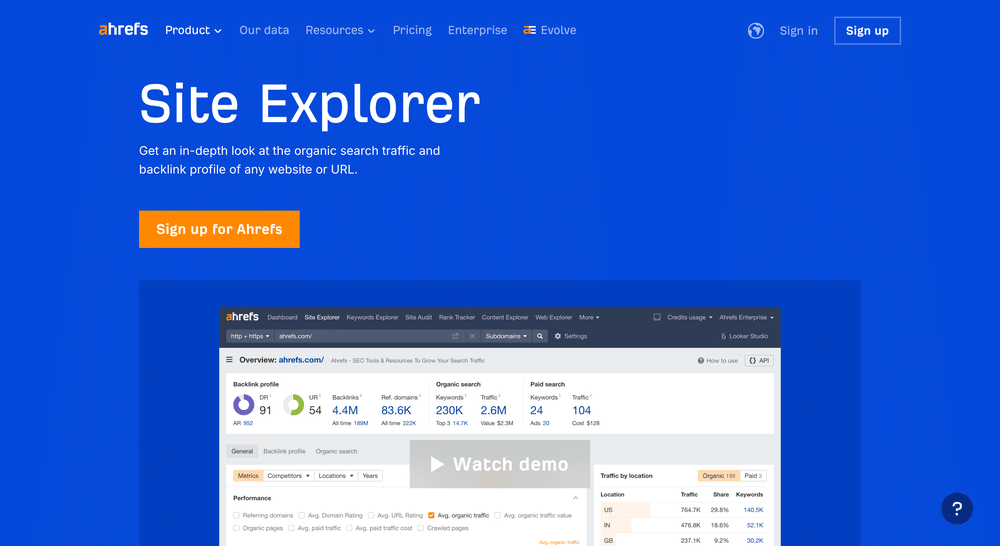Select Keywords Explorer in the demo navigation

372,317
